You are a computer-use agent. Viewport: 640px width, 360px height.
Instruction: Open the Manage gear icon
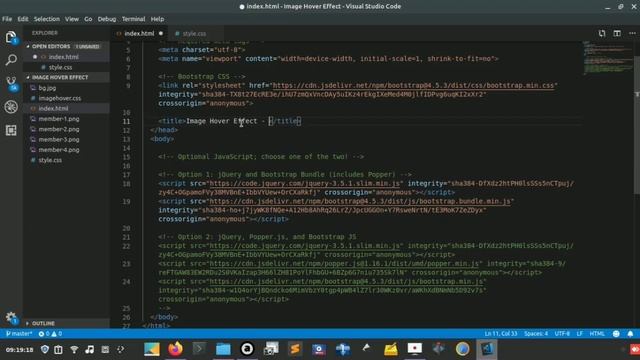point(11,318)
